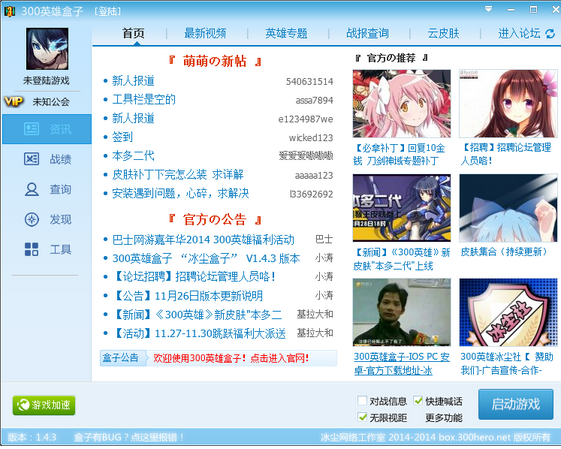This screenshot has width=561, height=449.
Task: Click 盒子有BUG？点这里报错 link
Action: coord(128,437)
